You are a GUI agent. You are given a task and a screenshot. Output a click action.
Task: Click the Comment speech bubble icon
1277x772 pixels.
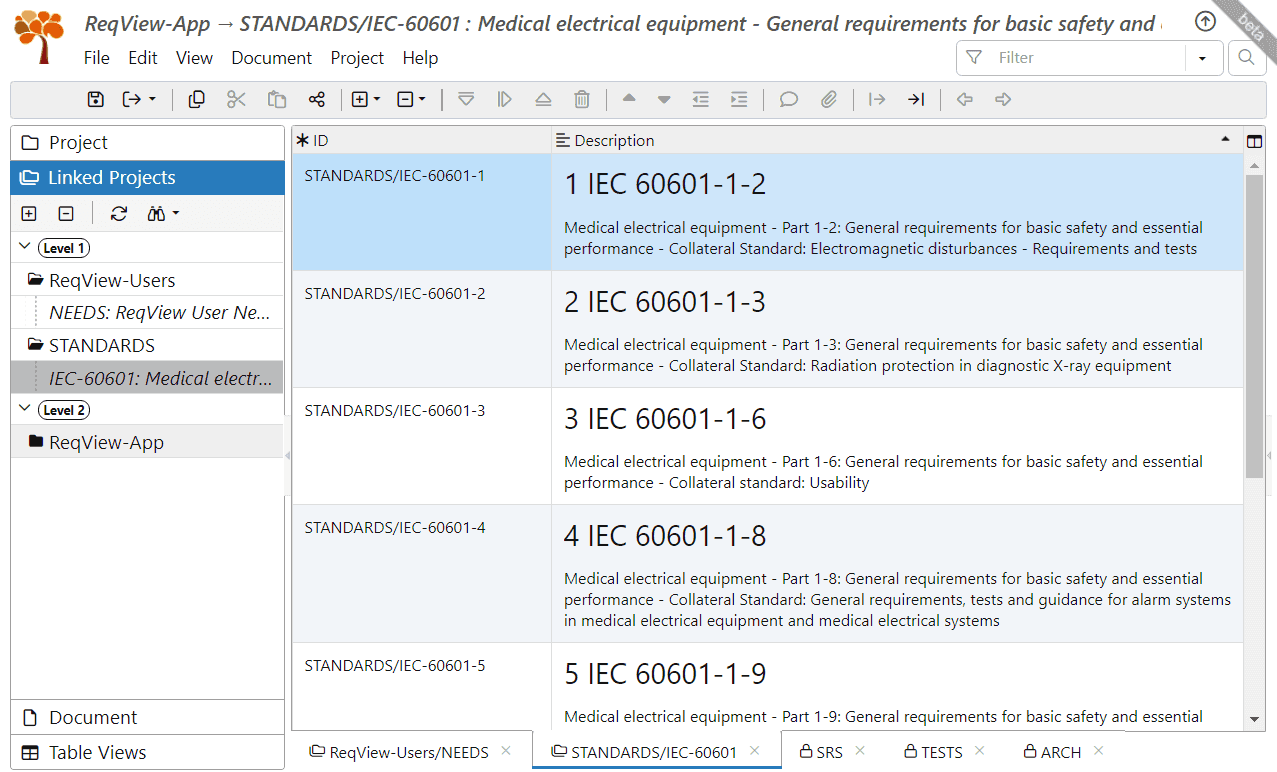[x=789, y=99]
